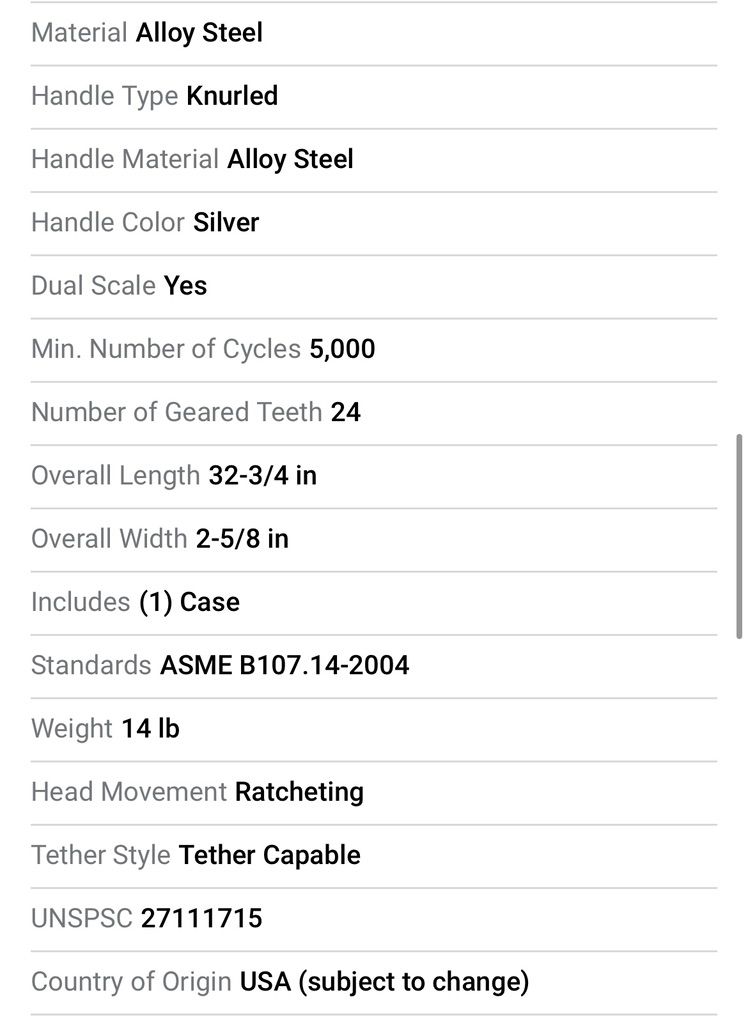Click the vertical scrollbar thumb

click(x=739, y=535)
